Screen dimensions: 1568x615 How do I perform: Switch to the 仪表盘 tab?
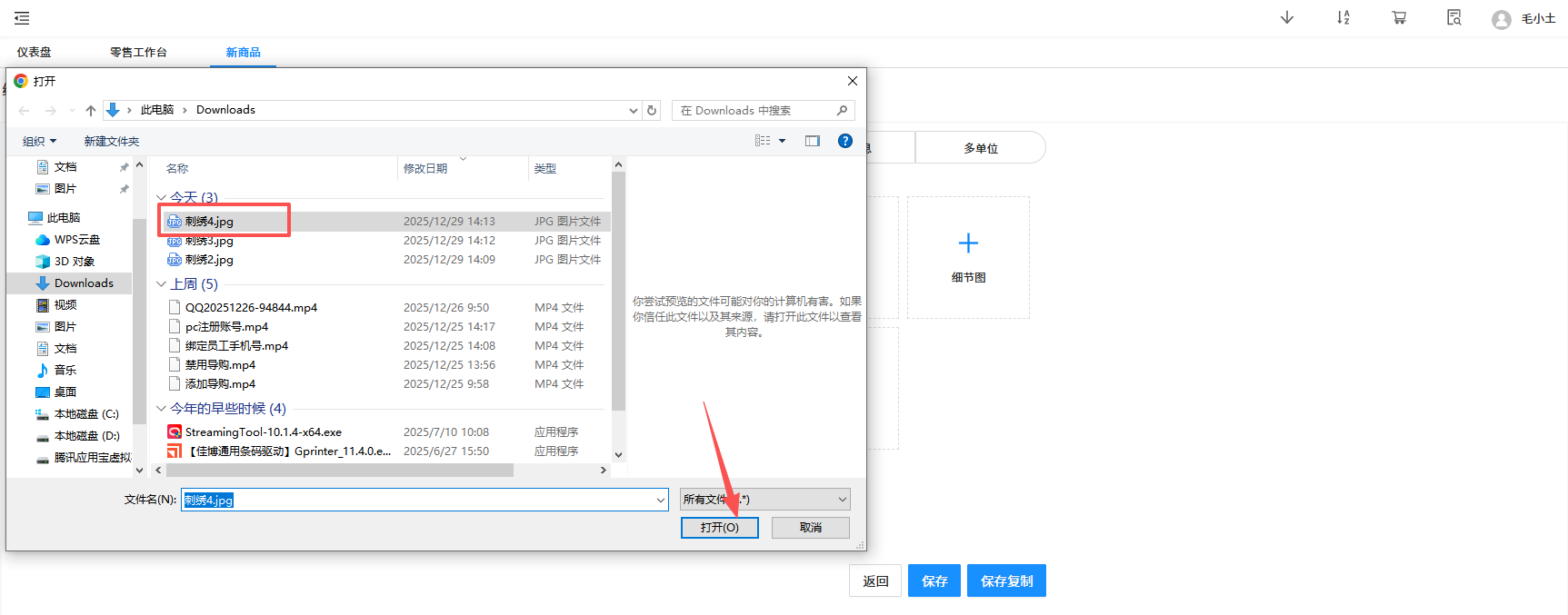click(x=35, y=53)
